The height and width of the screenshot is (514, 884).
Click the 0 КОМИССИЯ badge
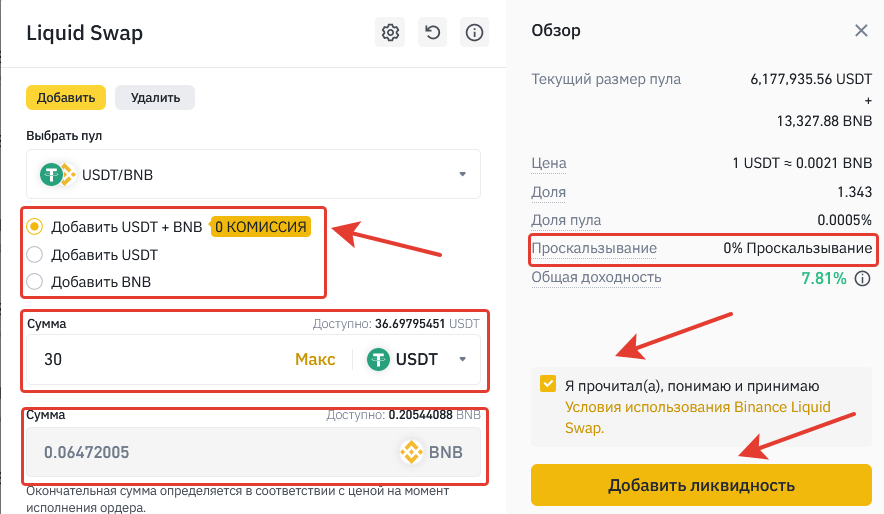click(x=260, y=227)
